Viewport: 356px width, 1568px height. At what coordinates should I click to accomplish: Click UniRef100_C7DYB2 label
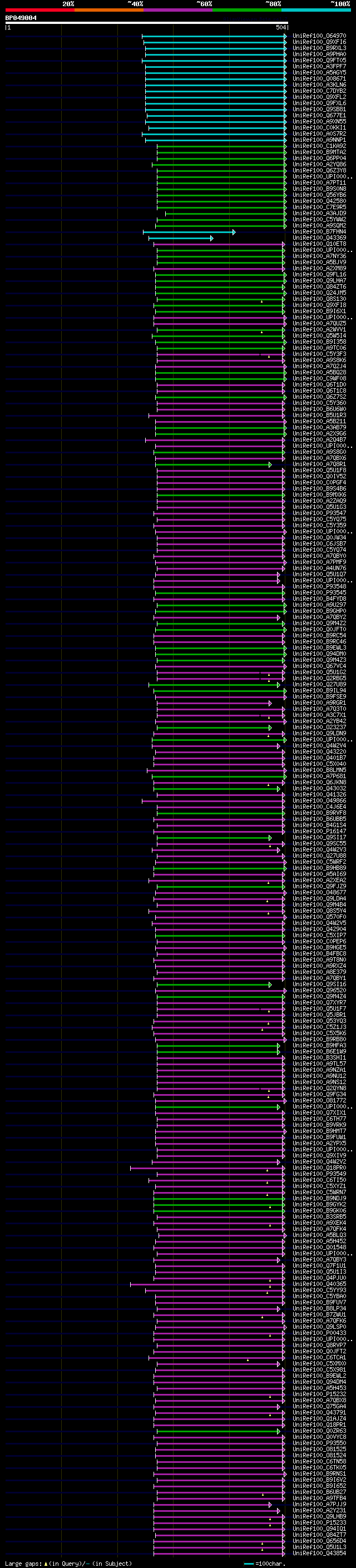pos(319,91)
